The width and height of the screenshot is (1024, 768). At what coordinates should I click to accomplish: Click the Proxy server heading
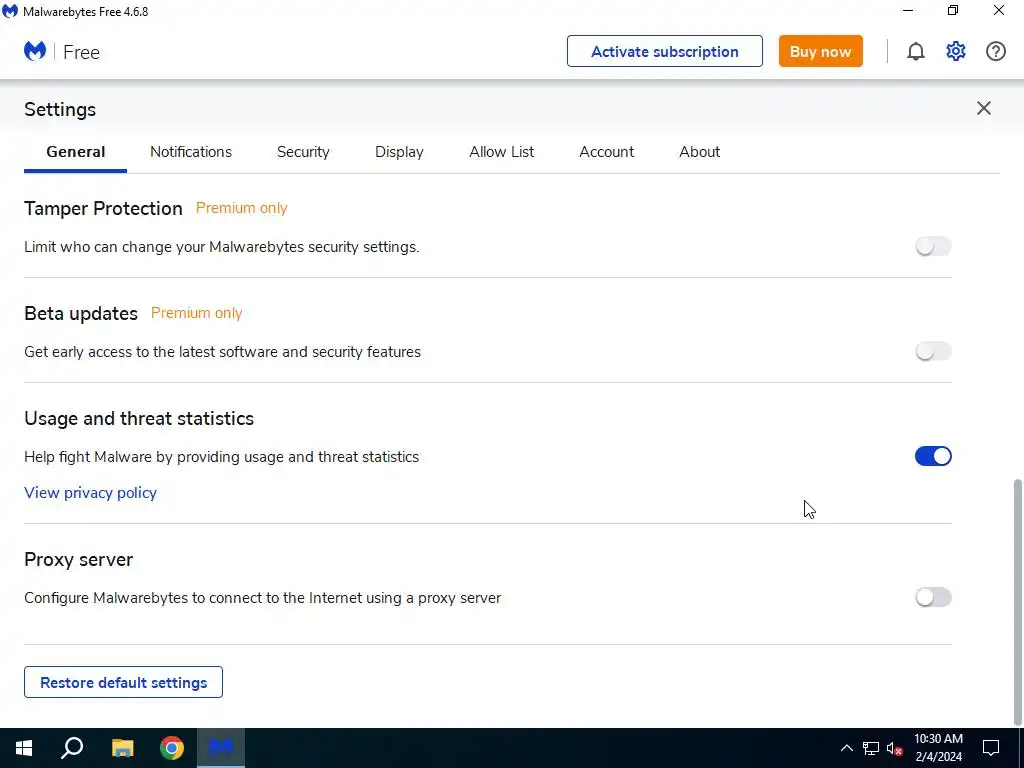(x=78, y=560)
